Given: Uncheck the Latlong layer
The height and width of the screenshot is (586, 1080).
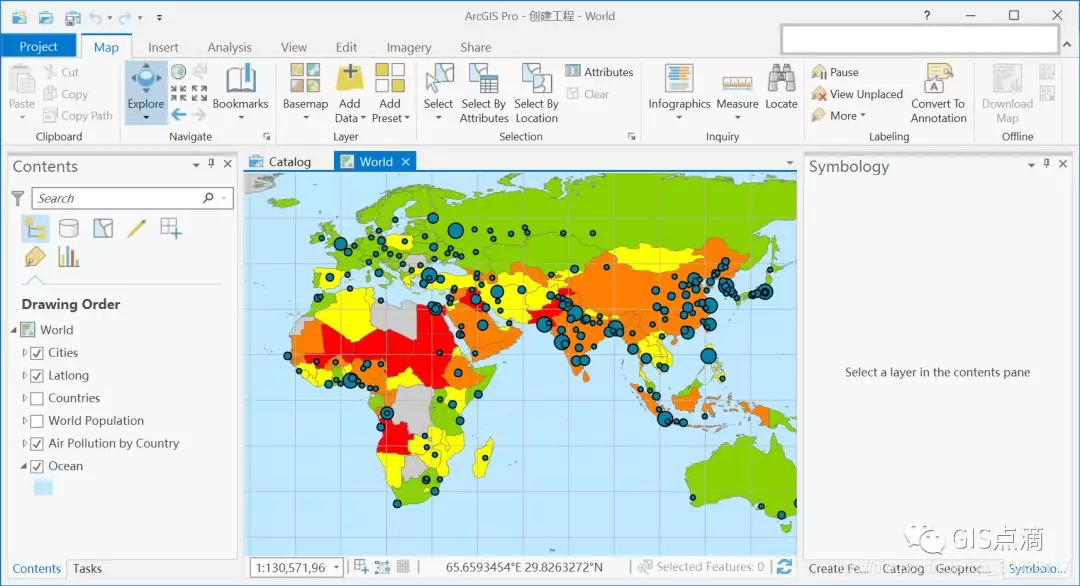Looking at the screenshot, I should coord(37,376).
